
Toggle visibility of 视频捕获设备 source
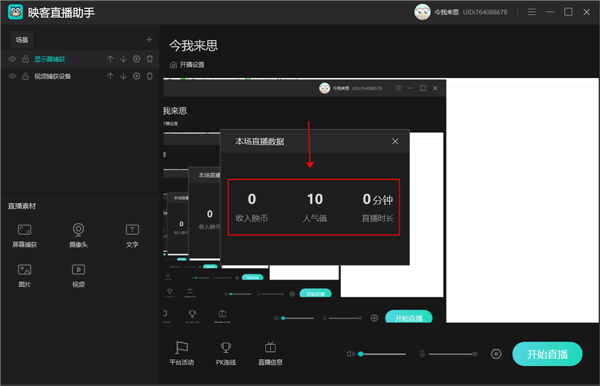tap(13, 76)
